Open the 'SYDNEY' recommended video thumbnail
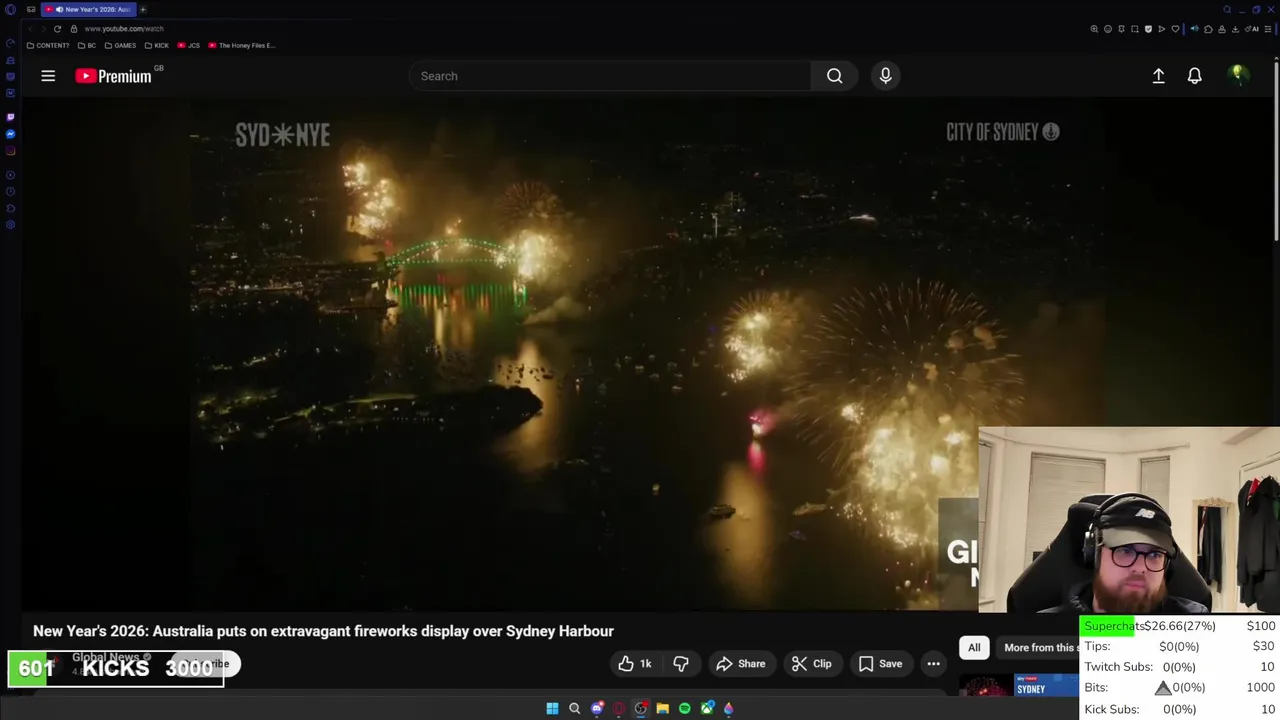The width and height of the screenshot is (1280, 720). point(1019,686)
